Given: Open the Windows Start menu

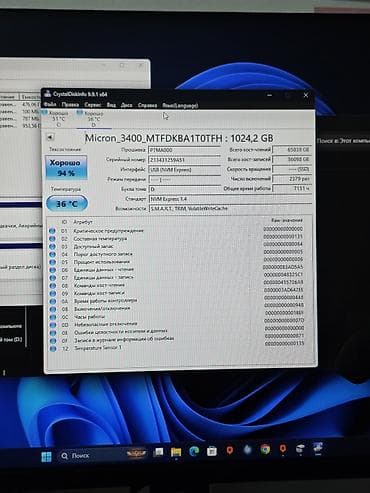Looking at the screenshot, I should click(46, 456).
